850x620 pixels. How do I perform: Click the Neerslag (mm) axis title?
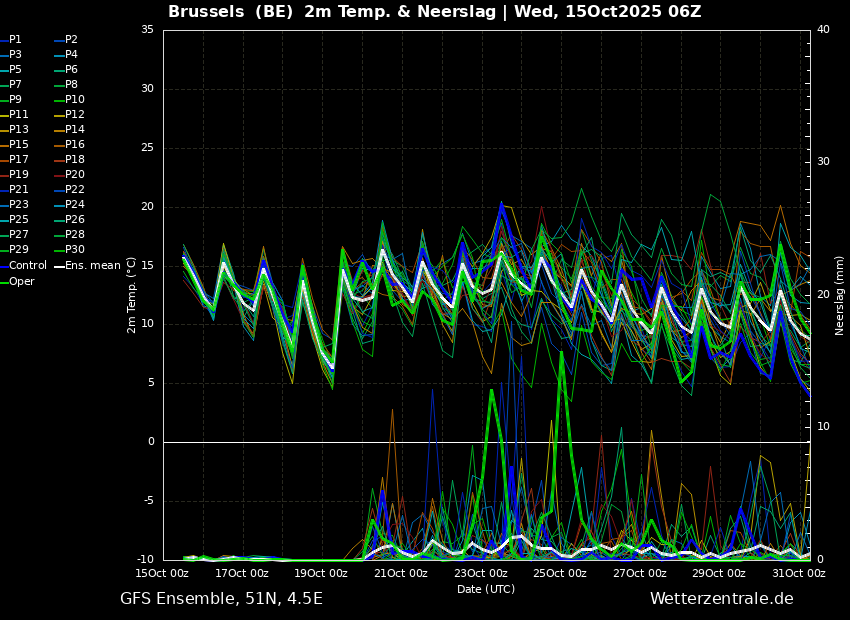[x=839, y=295]
